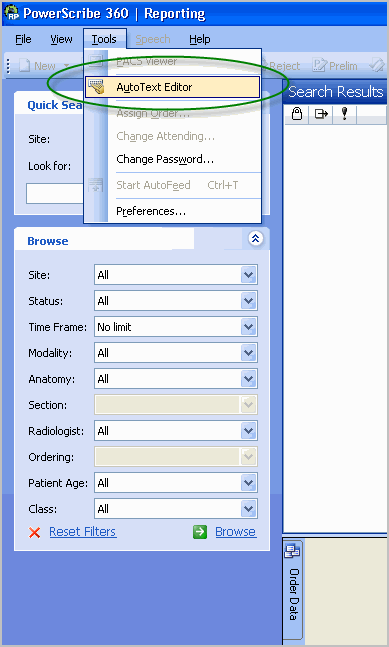The height and width of the screenshot is (647, 389).
Task: Click the red X Reset Filters icon
Action: (x=35, y=532)
